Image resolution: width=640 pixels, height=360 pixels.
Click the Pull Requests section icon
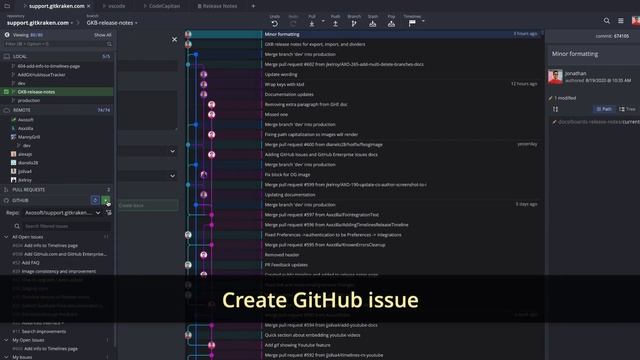6,190
